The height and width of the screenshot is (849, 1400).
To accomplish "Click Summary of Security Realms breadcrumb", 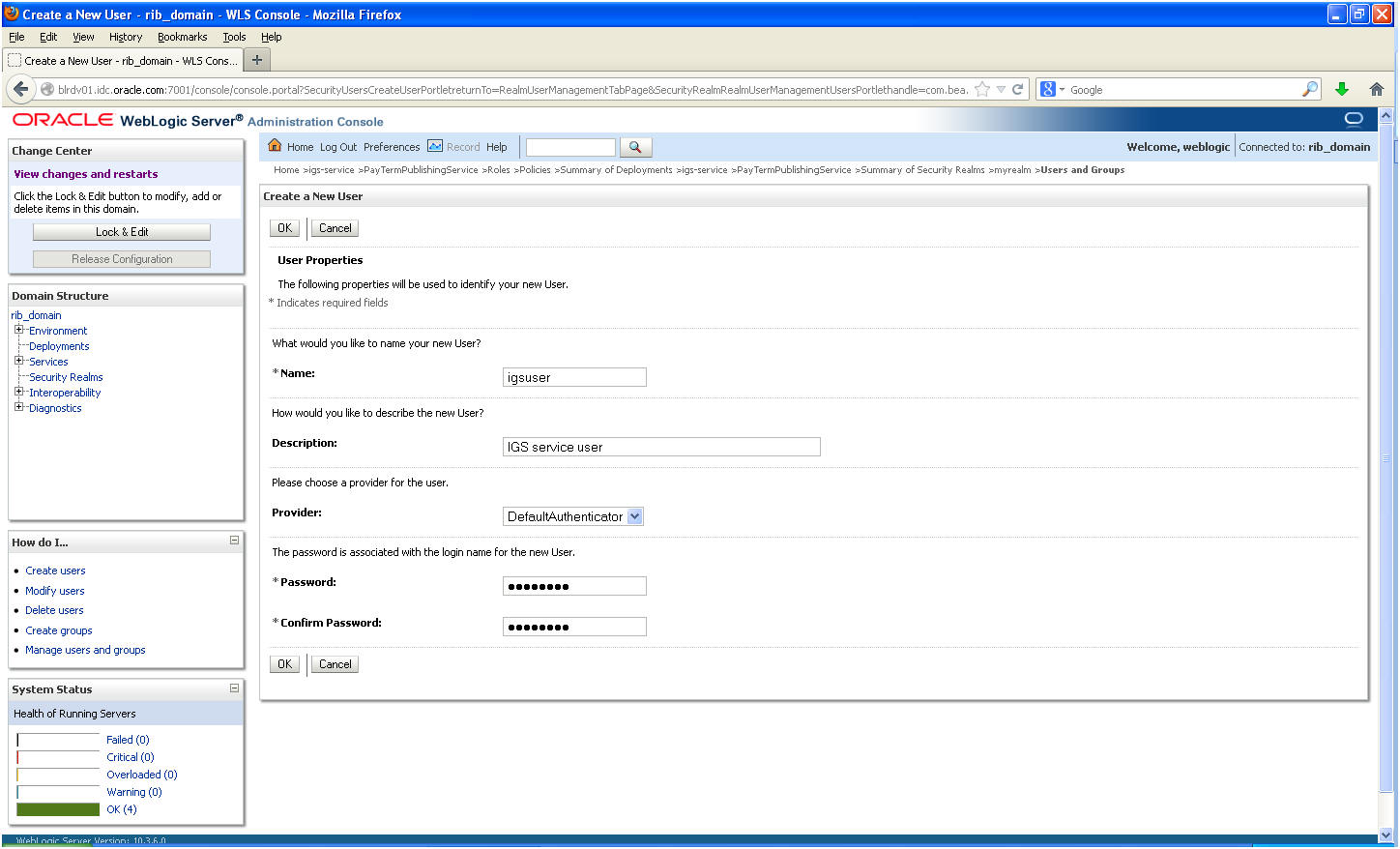I will pyautogui.click(x=922, y=170).
